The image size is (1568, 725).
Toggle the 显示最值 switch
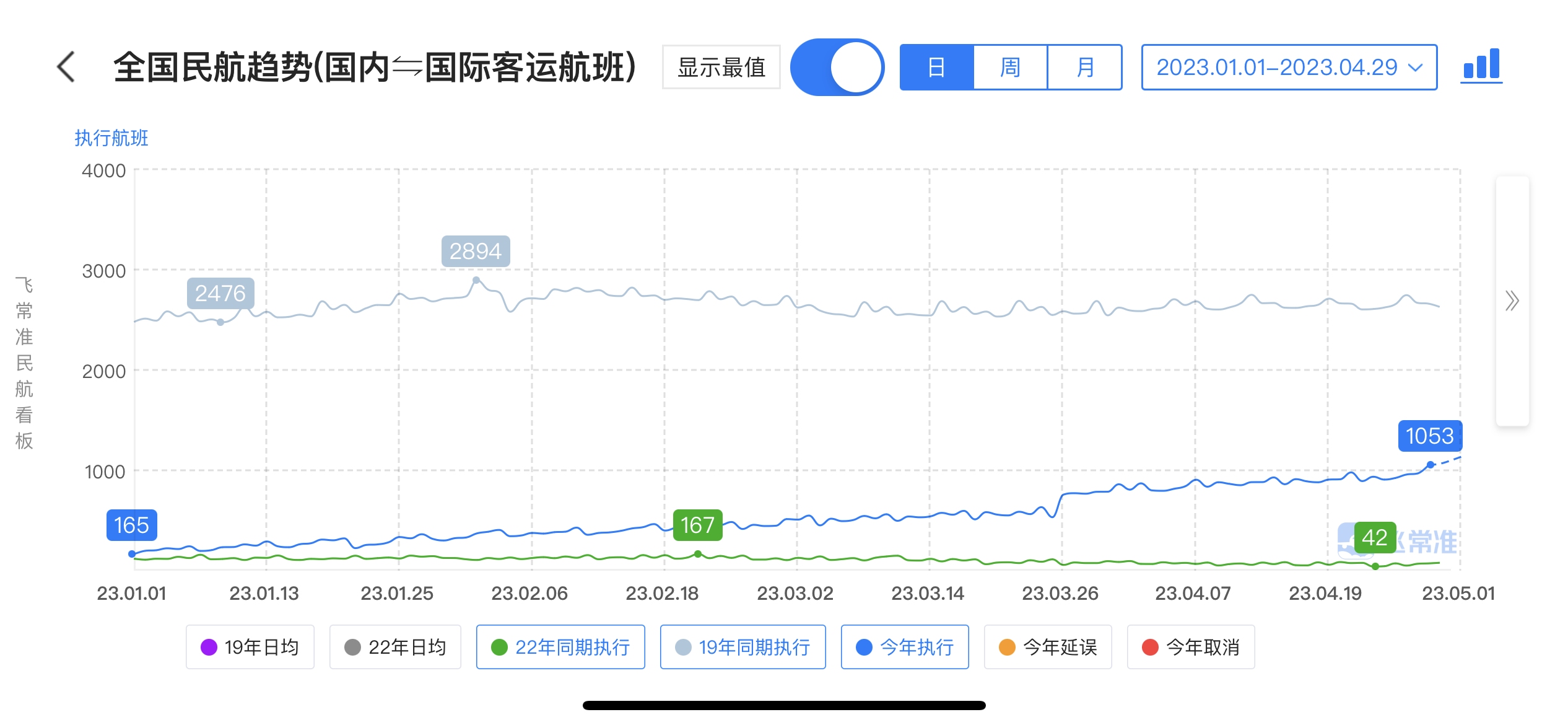(837, 67)
